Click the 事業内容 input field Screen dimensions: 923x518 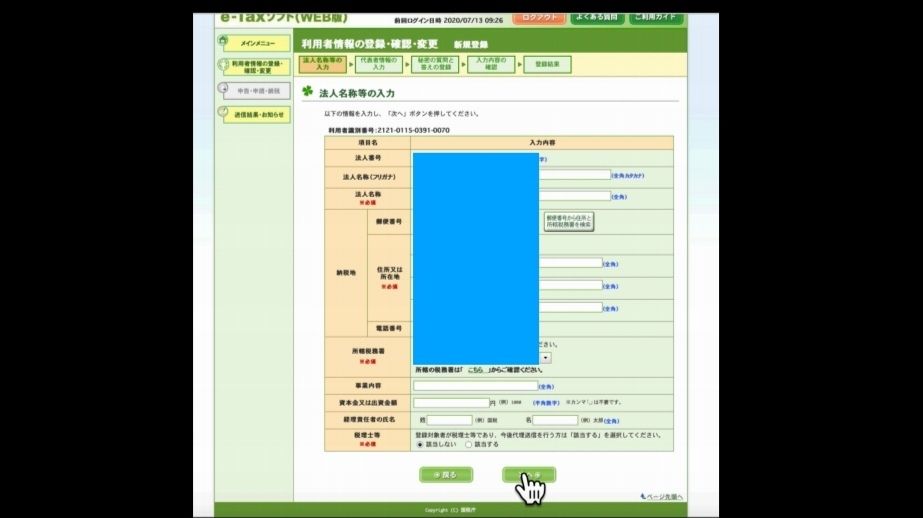pyautogui.click(x=475, y=385)
